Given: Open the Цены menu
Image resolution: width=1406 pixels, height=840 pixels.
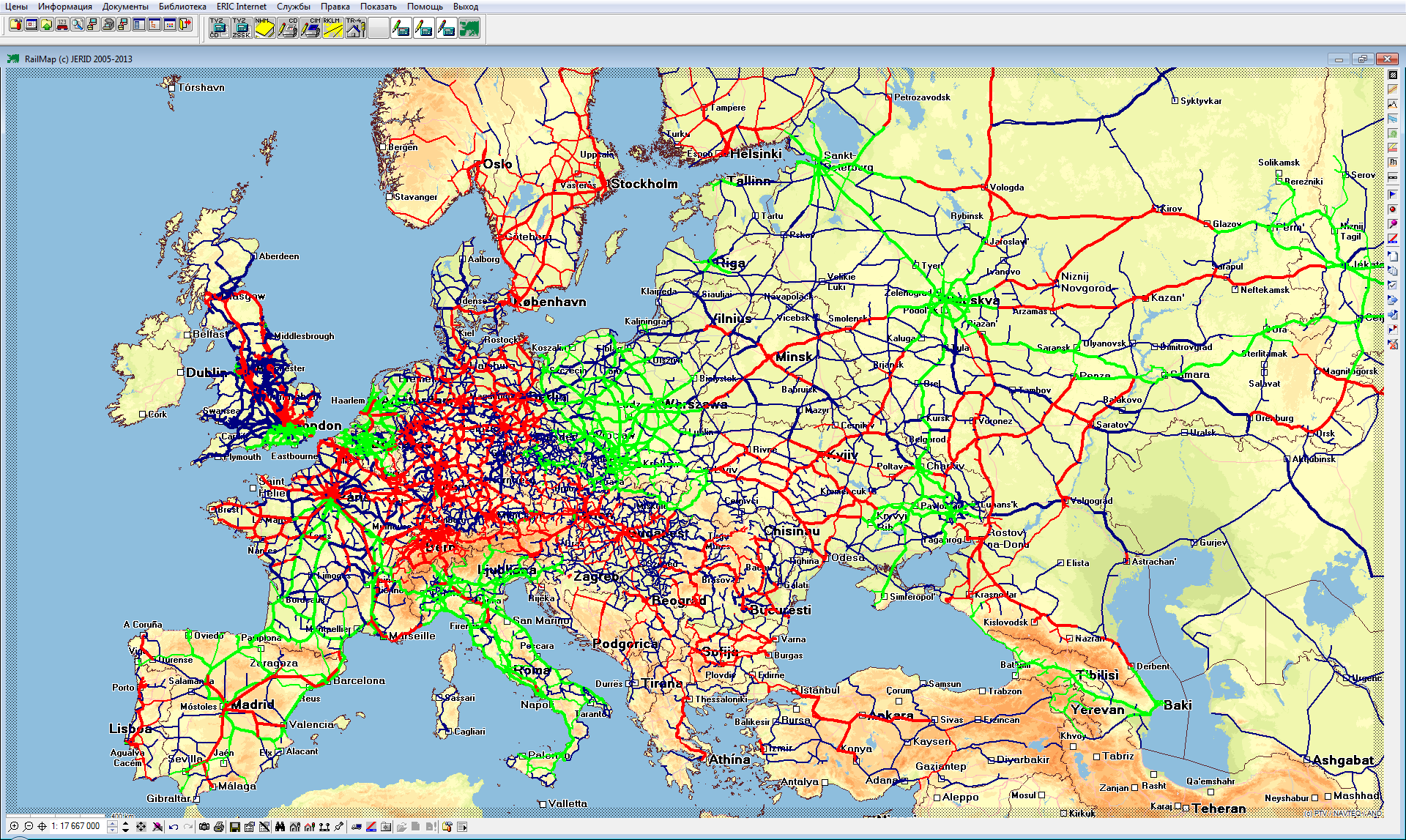Looking at the screenshot, I should 16,7.
